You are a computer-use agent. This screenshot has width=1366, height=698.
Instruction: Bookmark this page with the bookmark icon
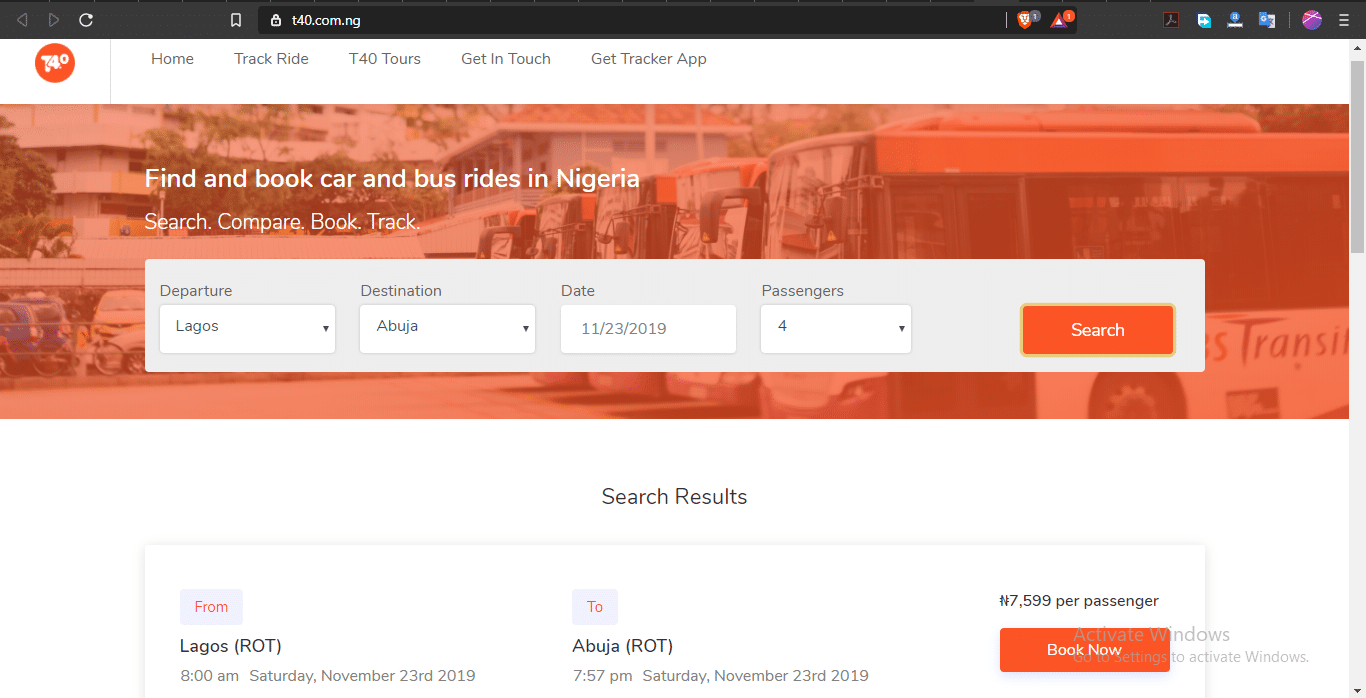pos(236,20)
